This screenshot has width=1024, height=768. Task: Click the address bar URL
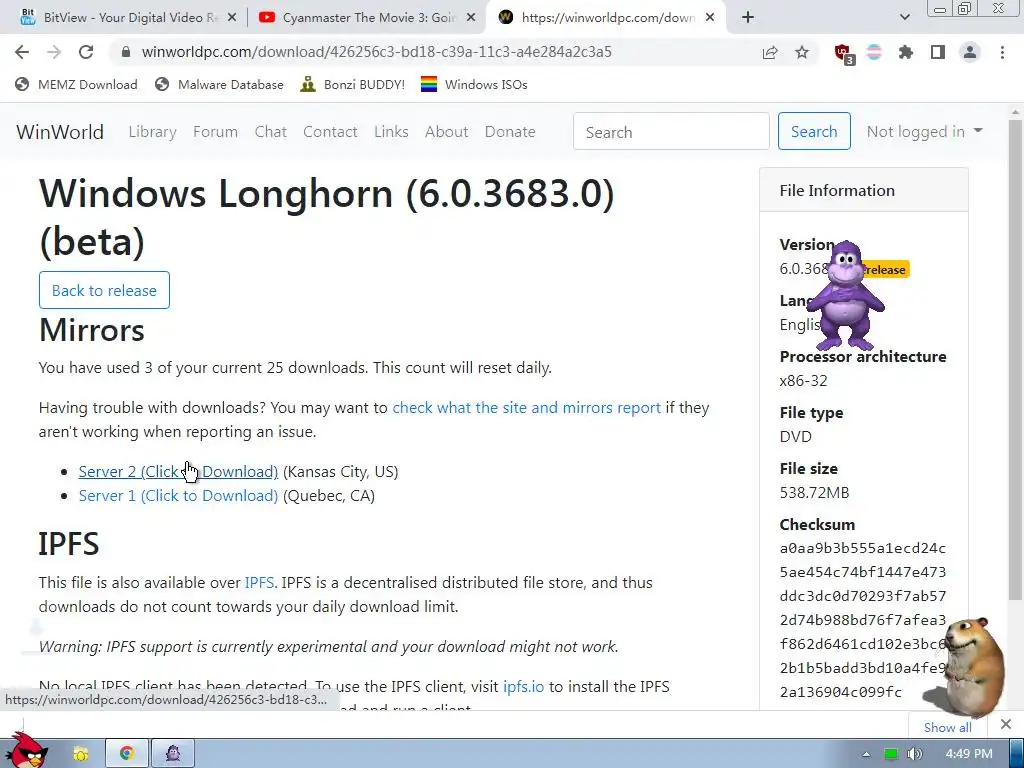coord(377,52)
